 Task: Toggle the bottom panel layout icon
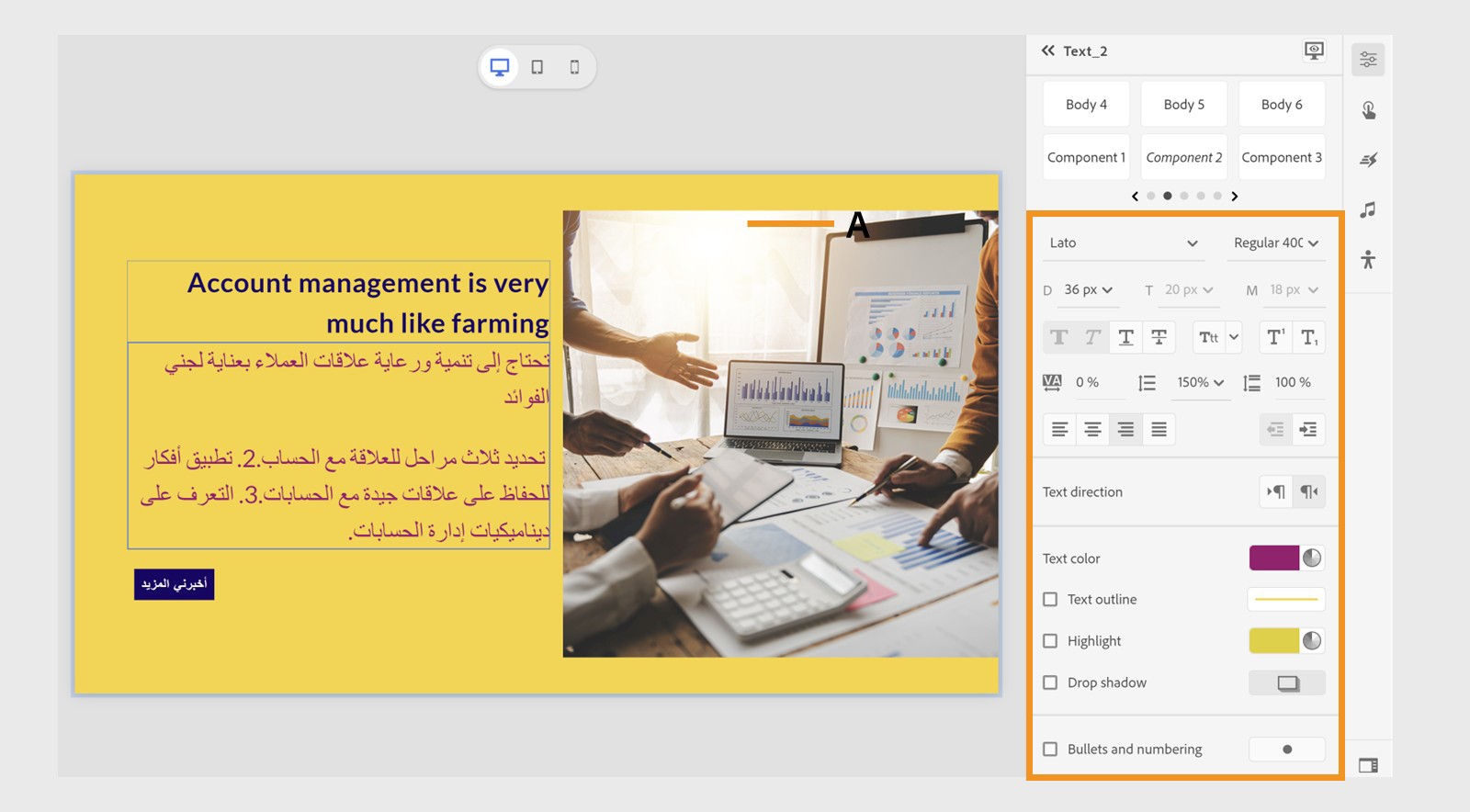click(1368, 765)
